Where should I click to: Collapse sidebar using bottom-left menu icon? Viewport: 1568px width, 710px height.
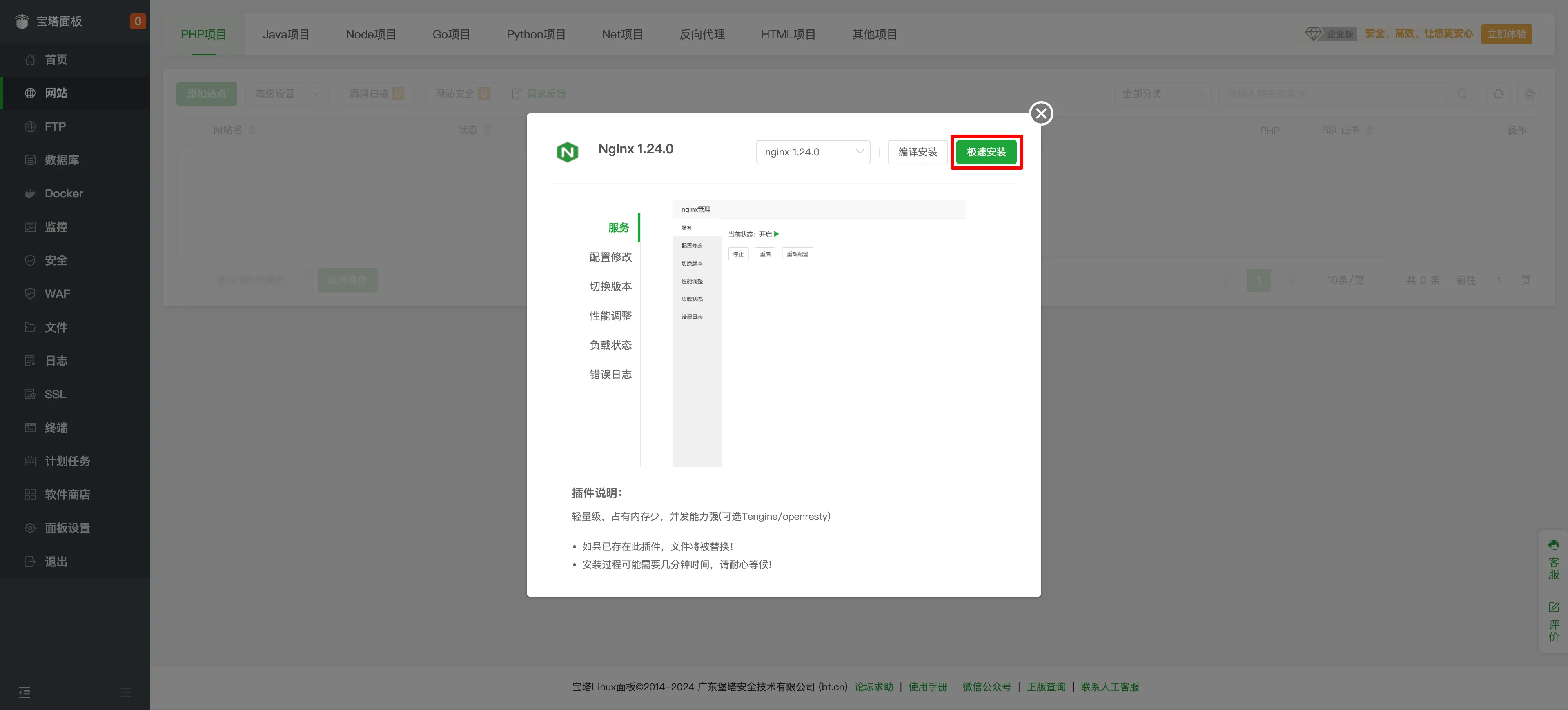click(24, 692)
